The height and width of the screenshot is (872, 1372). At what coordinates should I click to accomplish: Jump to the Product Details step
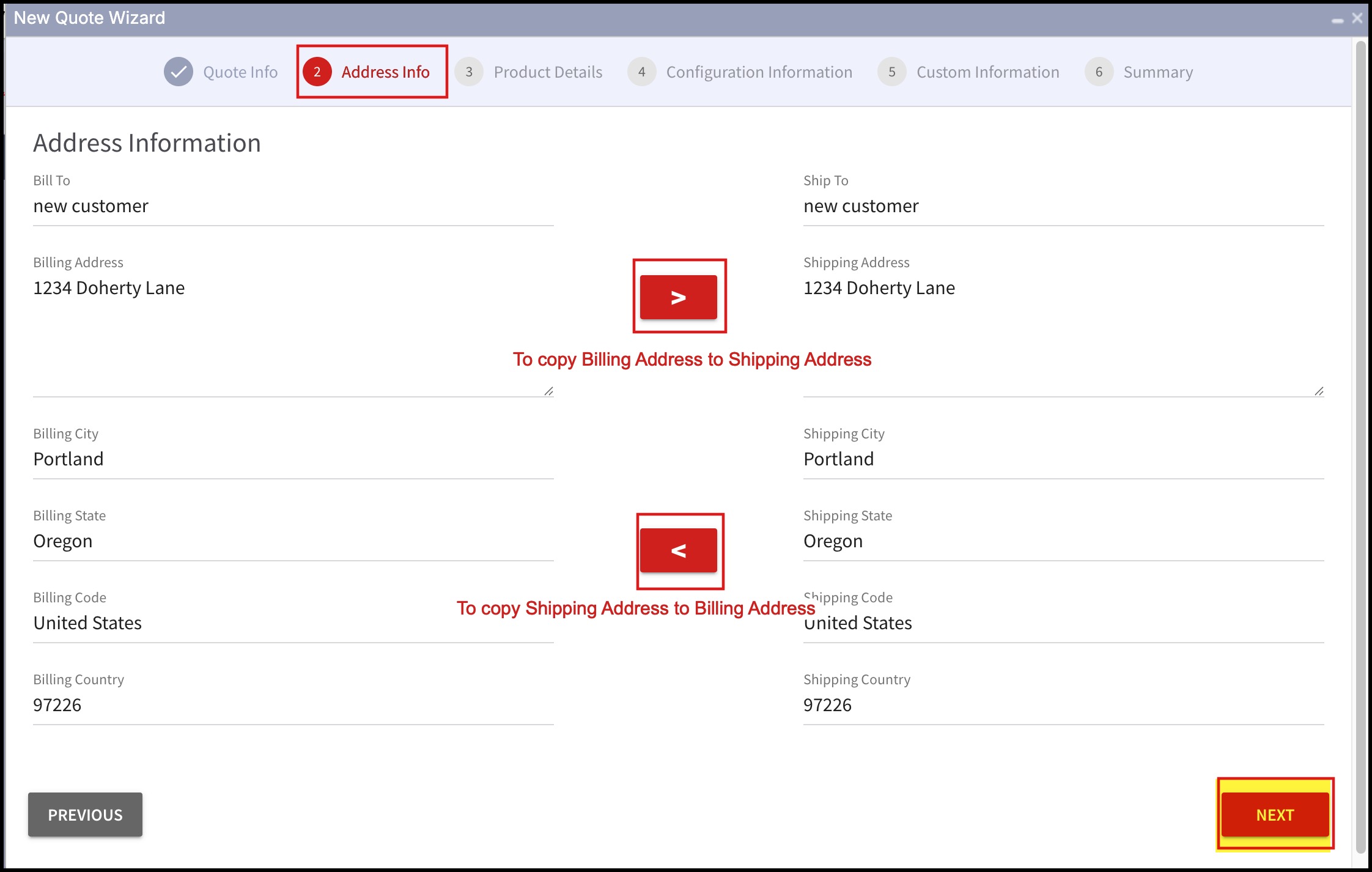point(548,72)
